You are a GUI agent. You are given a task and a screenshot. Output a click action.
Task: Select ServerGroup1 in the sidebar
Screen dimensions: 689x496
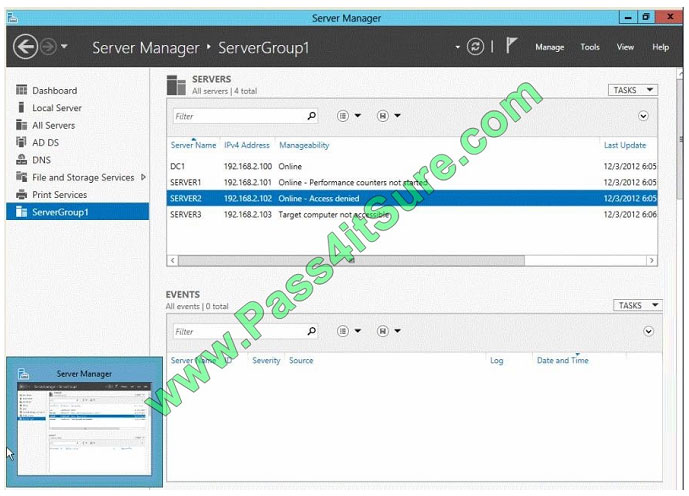click(77, 212)
